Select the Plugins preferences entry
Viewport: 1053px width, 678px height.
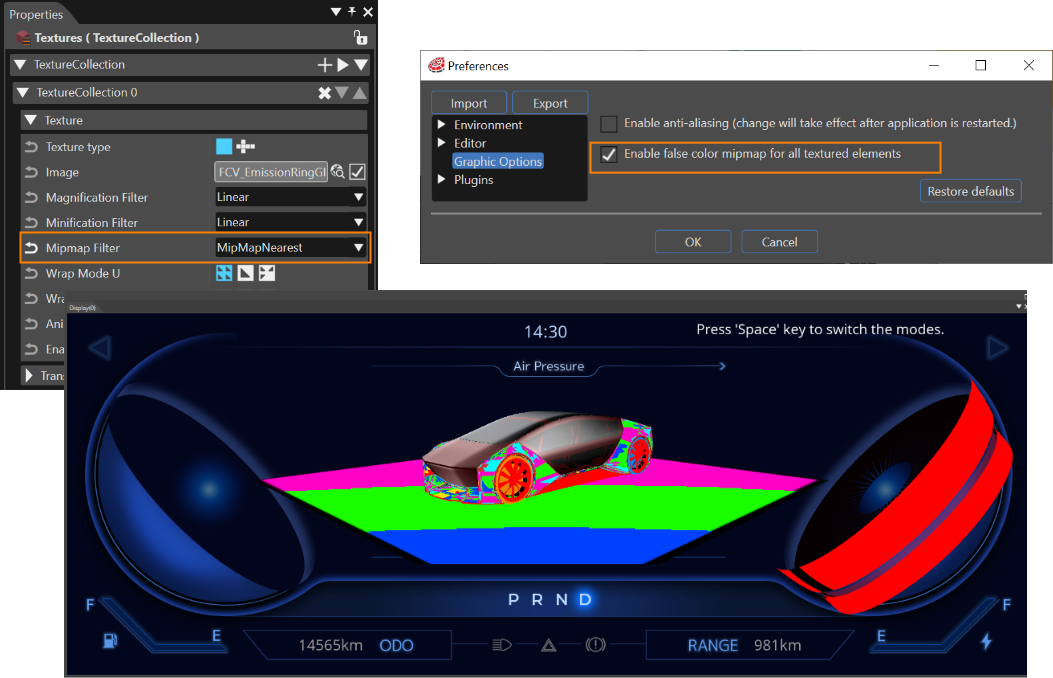[473, 179]
